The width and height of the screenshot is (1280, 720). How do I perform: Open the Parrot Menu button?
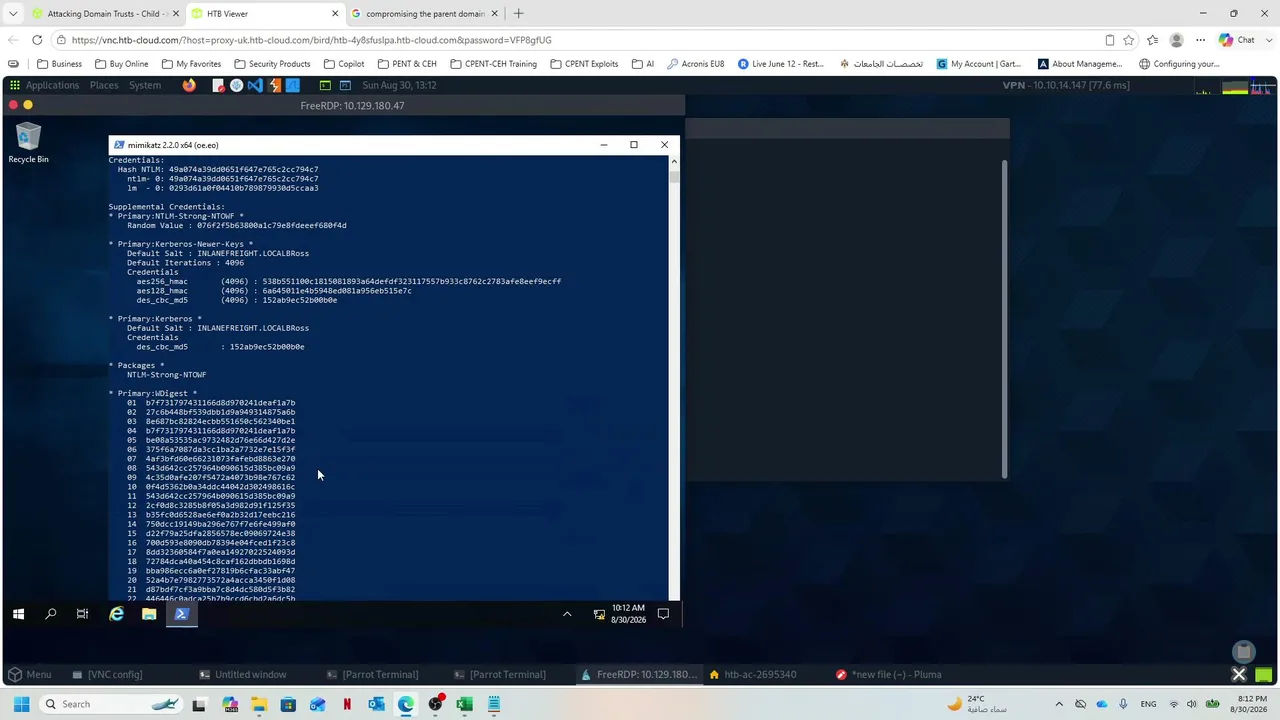click(x=29, y=674)
